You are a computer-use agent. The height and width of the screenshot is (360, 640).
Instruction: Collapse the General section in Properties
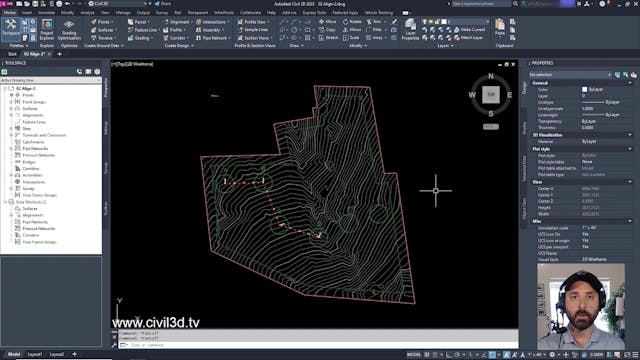pyautogui.click(x=630, y=83)
